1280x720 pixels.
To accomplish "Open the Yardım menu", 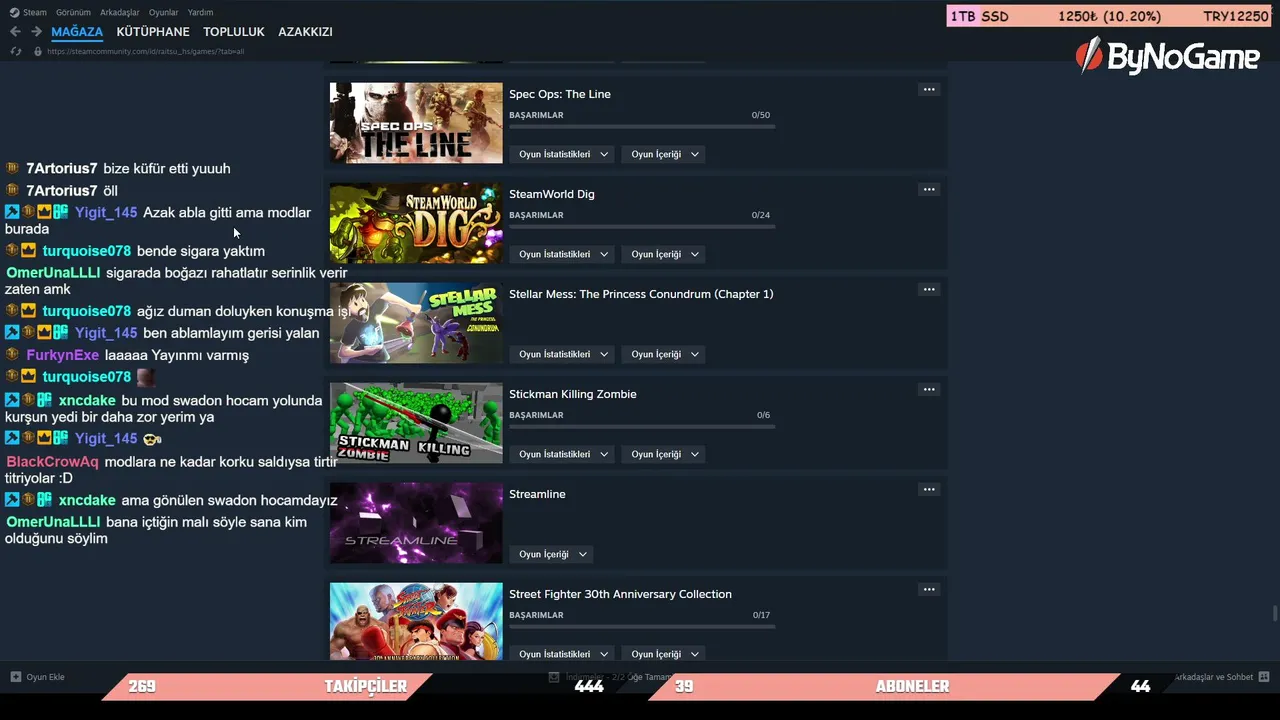I will click(200, 13).
